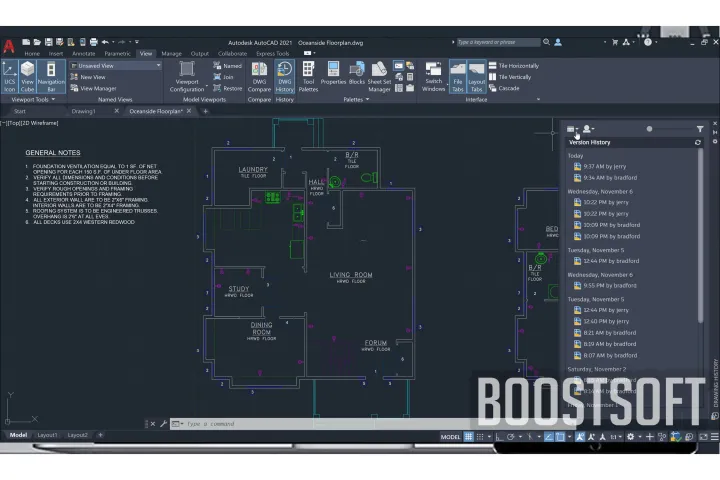Screen dimensions: 720x480
Task: Open the Unsaved View dropdown
Action: pos(116,66)
